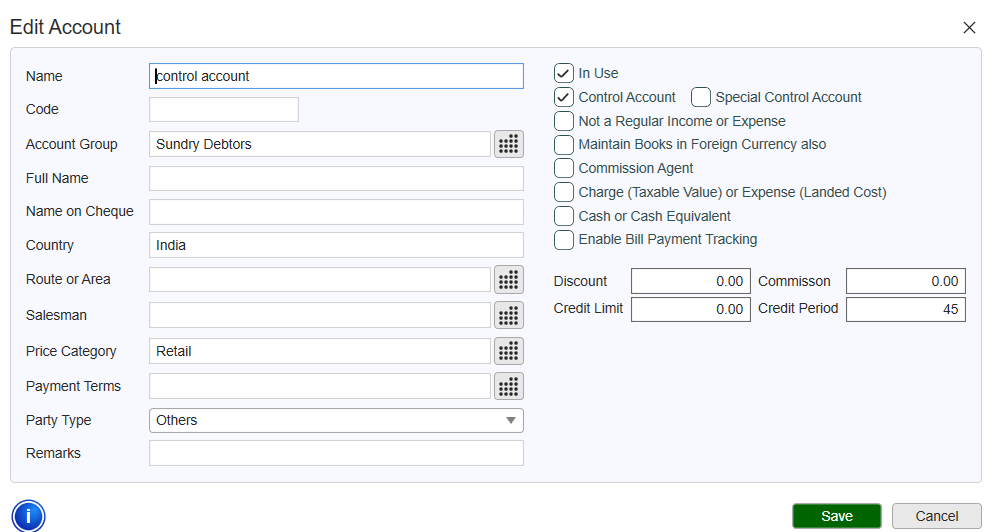
Task: Click the blue info icon
Action: pyautogui.click(x=29, y=516)
